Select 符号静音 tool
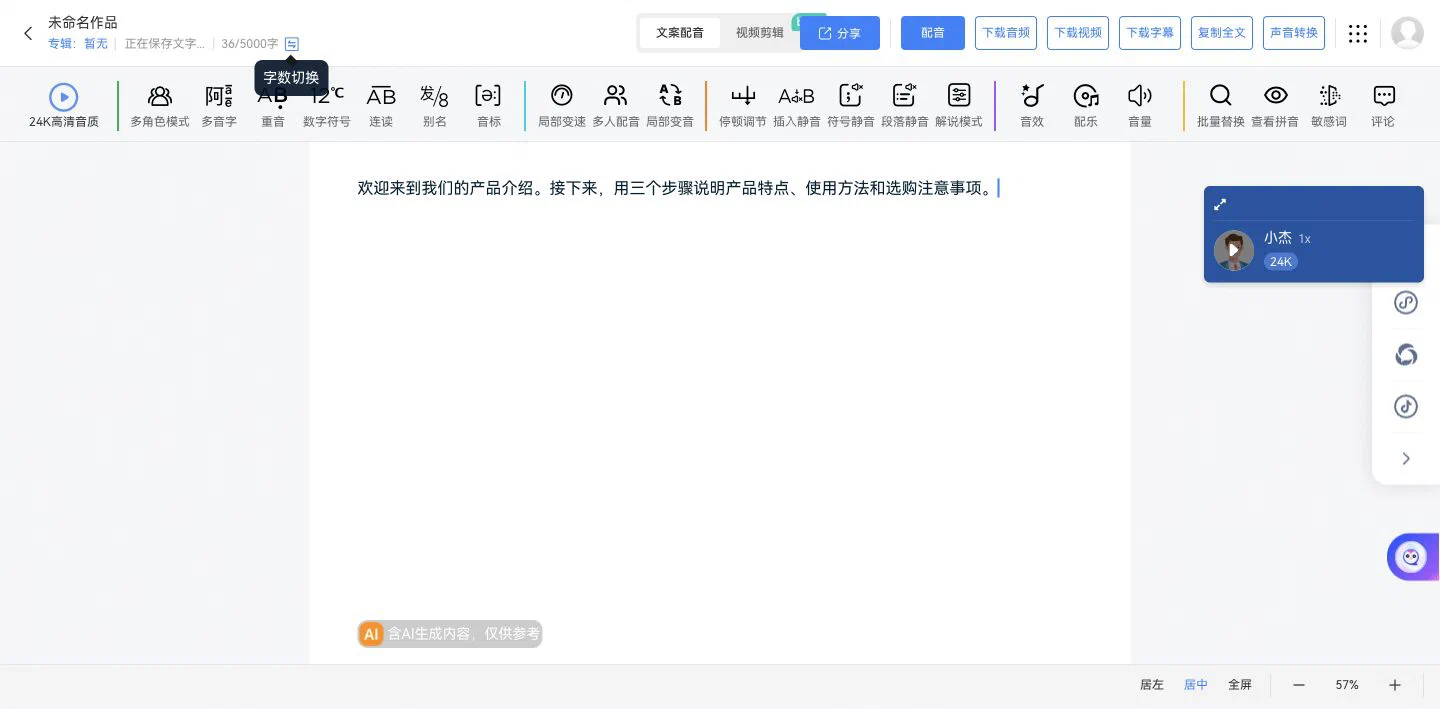This screenshot has width=1440, height=709. pyautogui.click(x=851, y=106)
